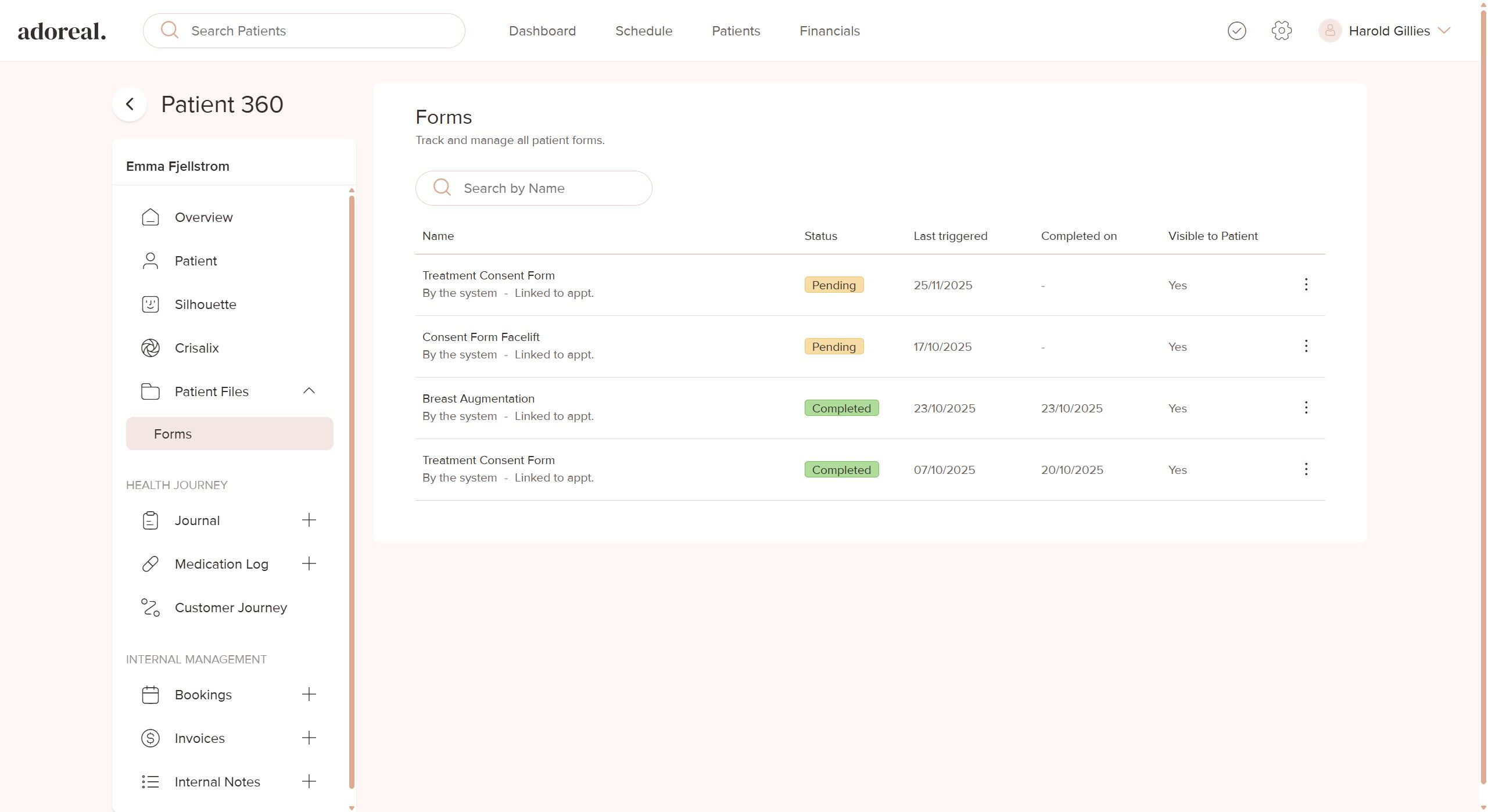Click the sidebar vertical scrollbar
The width and height of the screenshot is (1488, 812).
(352, 494)
